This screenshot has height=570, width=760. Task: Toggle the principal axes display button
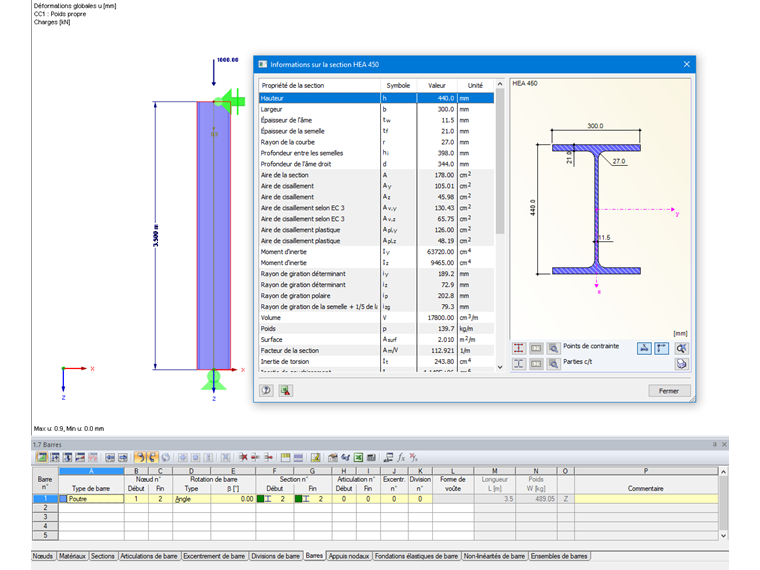click(x=661, y=348)
